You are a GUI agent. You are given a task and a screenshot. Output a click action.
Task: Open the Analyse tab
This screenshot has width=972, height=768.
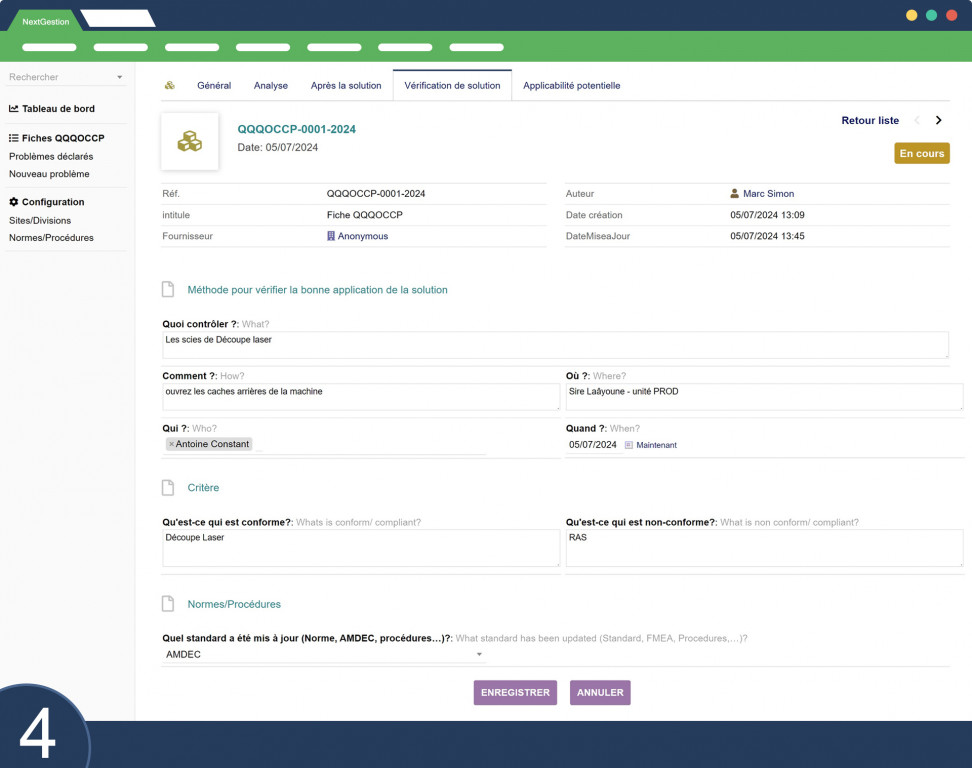(271, 86)
